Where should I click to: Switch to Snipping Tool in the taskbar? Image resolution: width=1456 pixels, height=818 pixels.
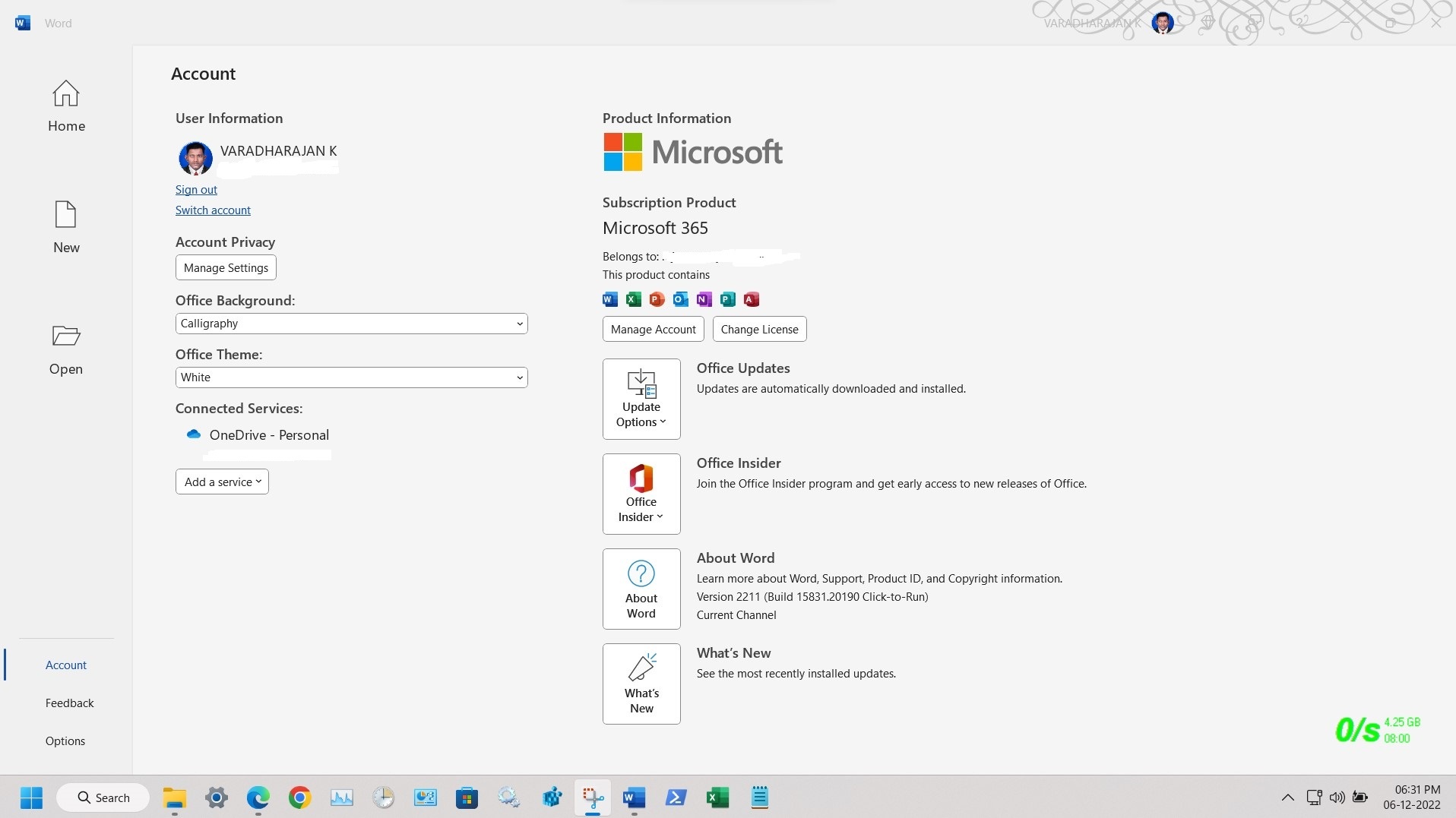pos(593,797)
